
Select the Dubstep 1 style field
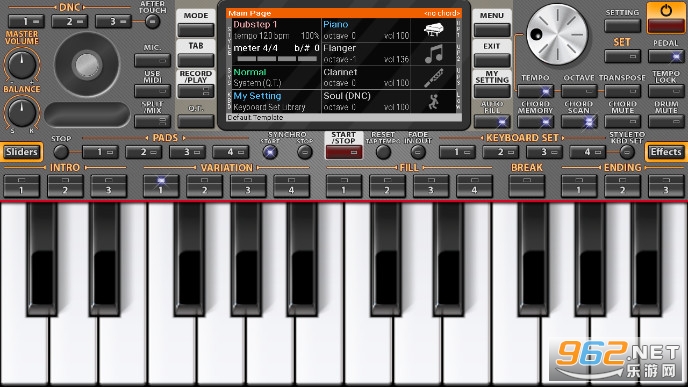(x=276, y=30)
